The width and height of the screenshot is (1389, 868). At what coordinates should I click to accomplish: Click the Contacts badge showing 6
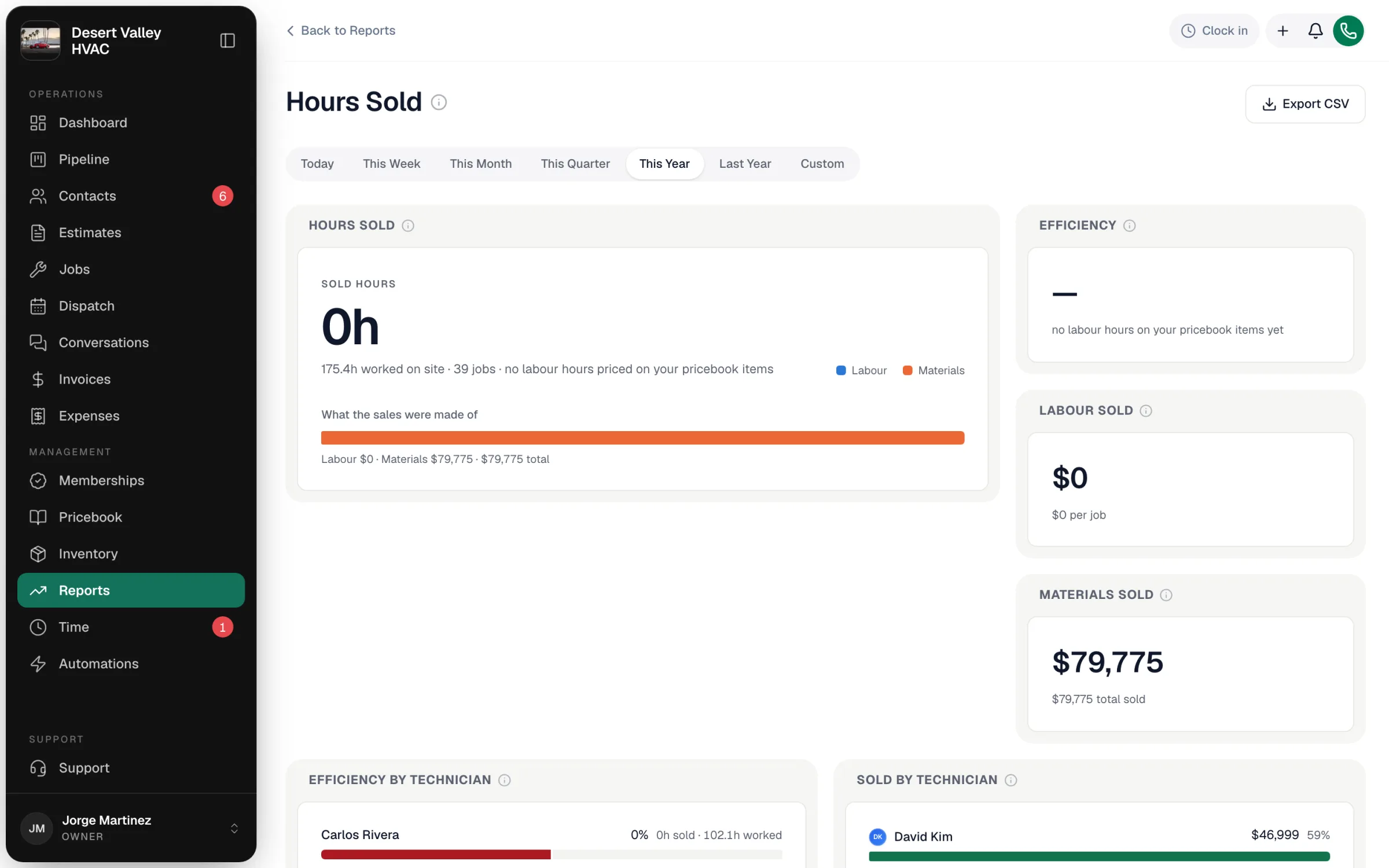point(222,196)
